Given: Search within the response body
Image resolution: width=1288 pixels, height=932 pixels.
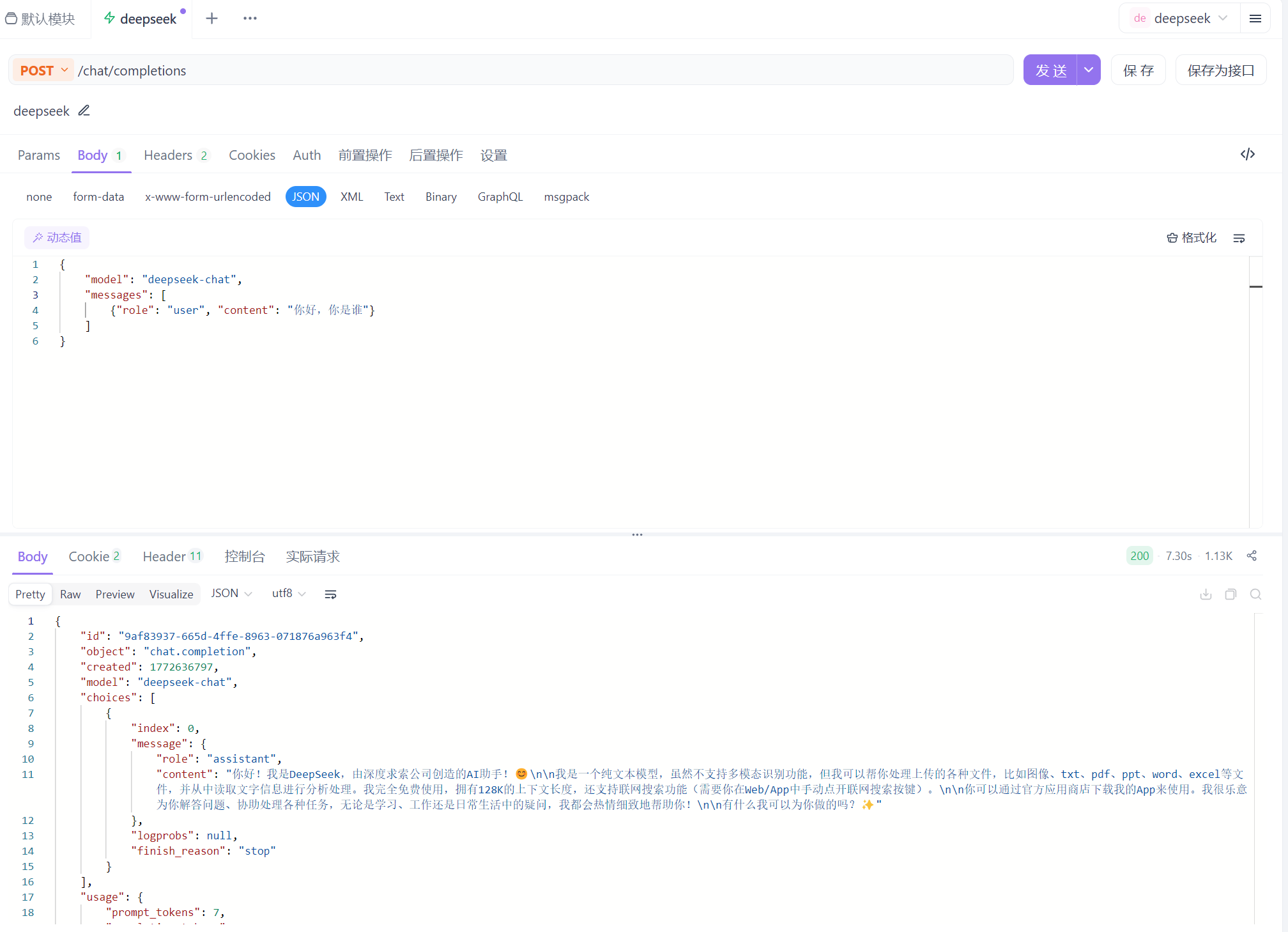Looking at the screenshot, I should pos(1255,594).
